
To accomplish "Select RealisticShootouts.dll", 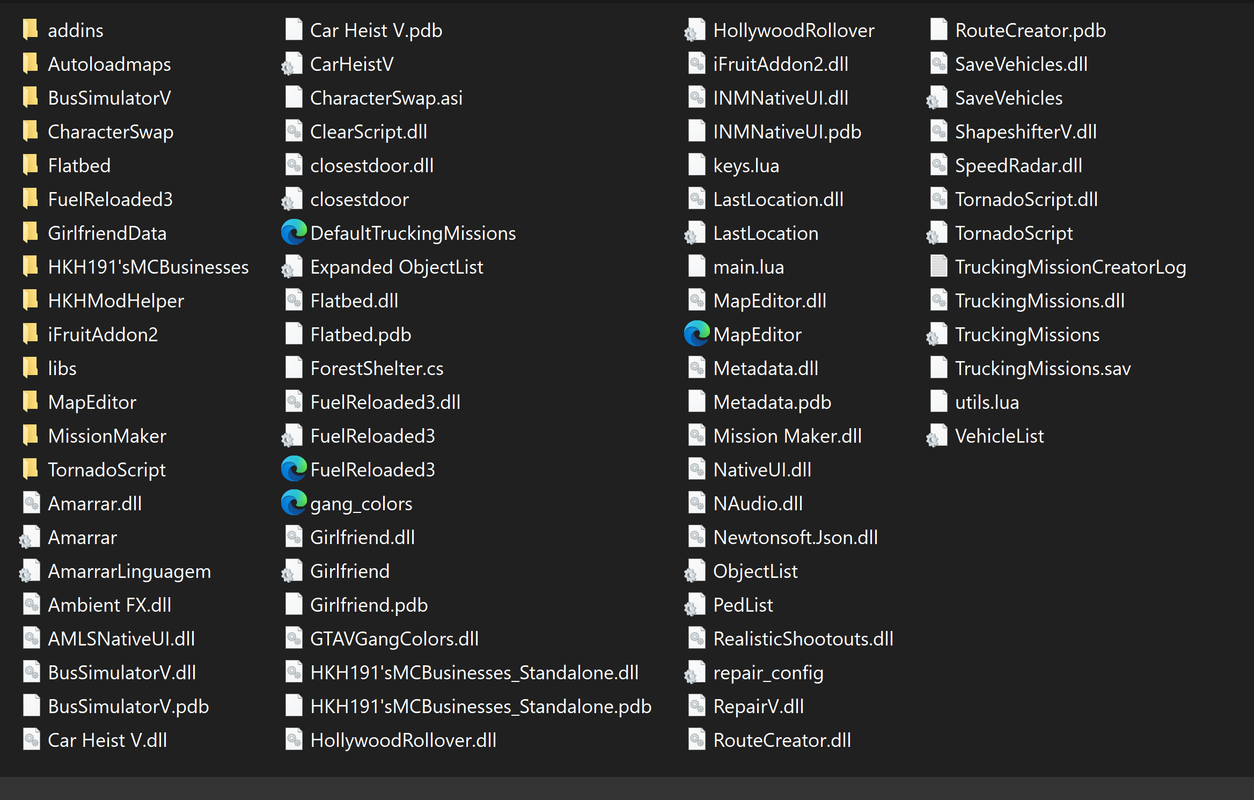I will (790, 638).
